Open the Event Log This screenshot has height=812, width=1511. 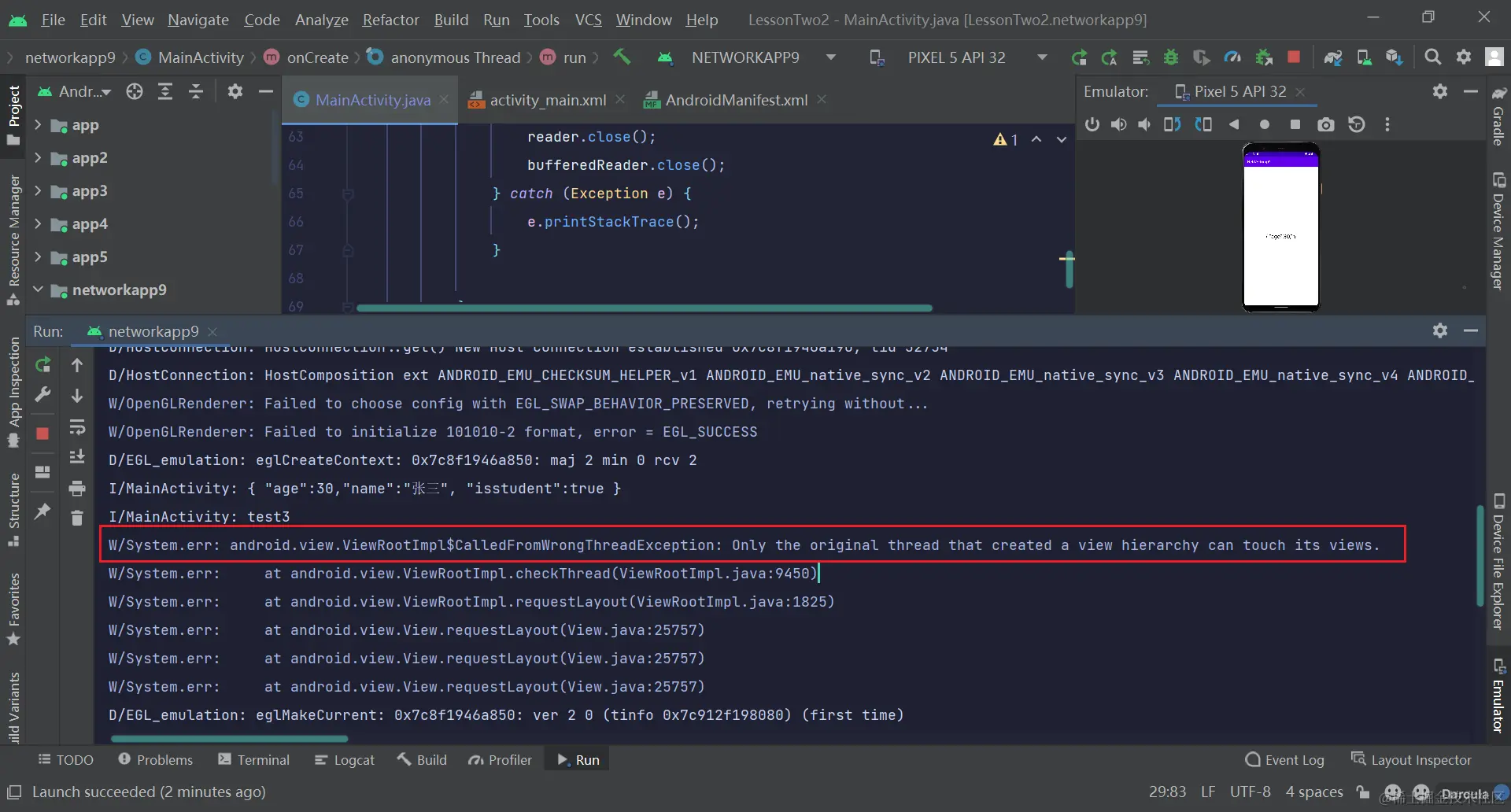(x=1285, y=760)
